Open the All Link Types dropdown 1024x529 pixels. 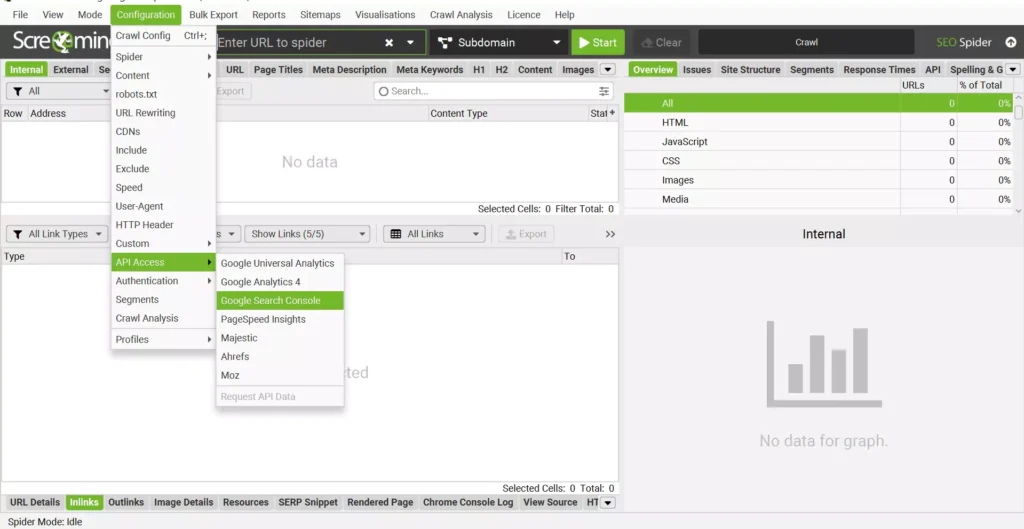57,234
